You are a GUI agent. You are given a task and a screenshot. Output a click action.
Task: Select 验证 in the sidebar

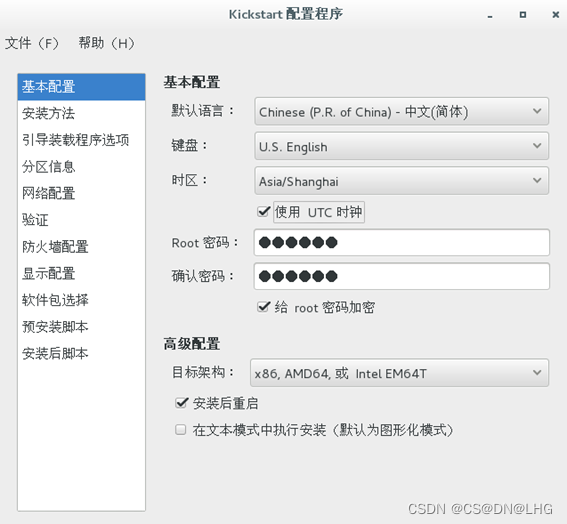[x=81, y=220]
